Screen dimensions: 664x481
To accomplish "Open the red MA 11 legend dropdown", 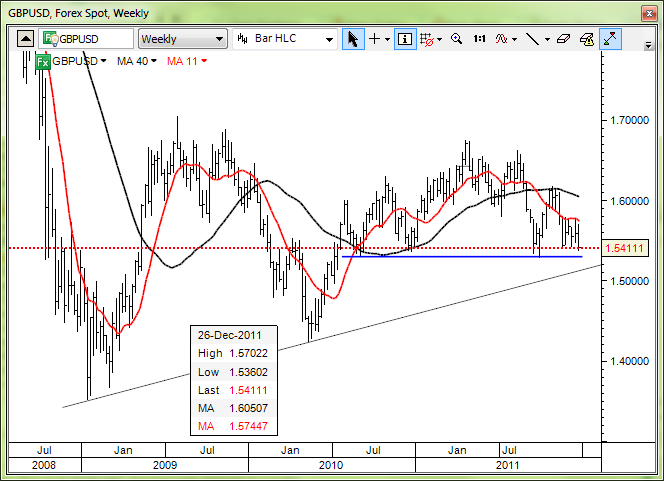I will coord(187,61).
